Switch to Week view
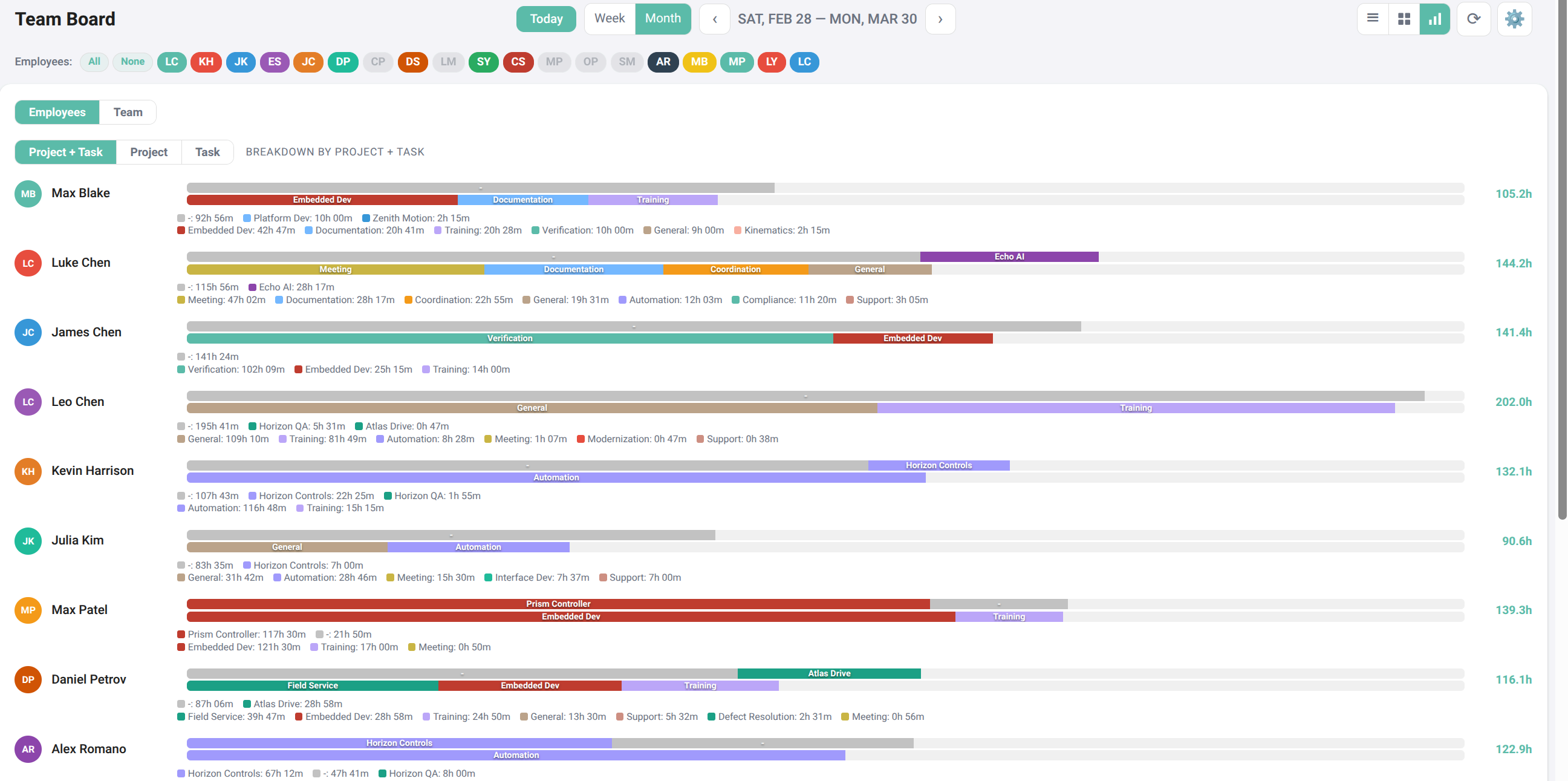Screen dimensions: 1568x781 (x=610, y=19)
